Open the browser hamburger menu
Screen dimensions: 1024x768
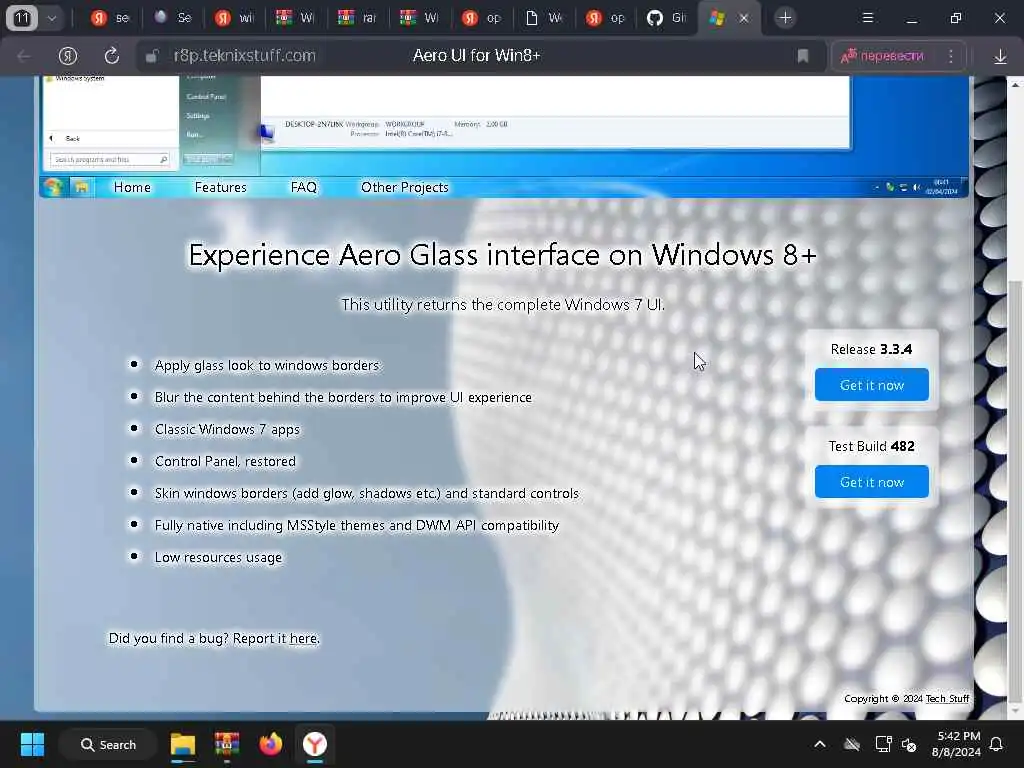[867, 18]
